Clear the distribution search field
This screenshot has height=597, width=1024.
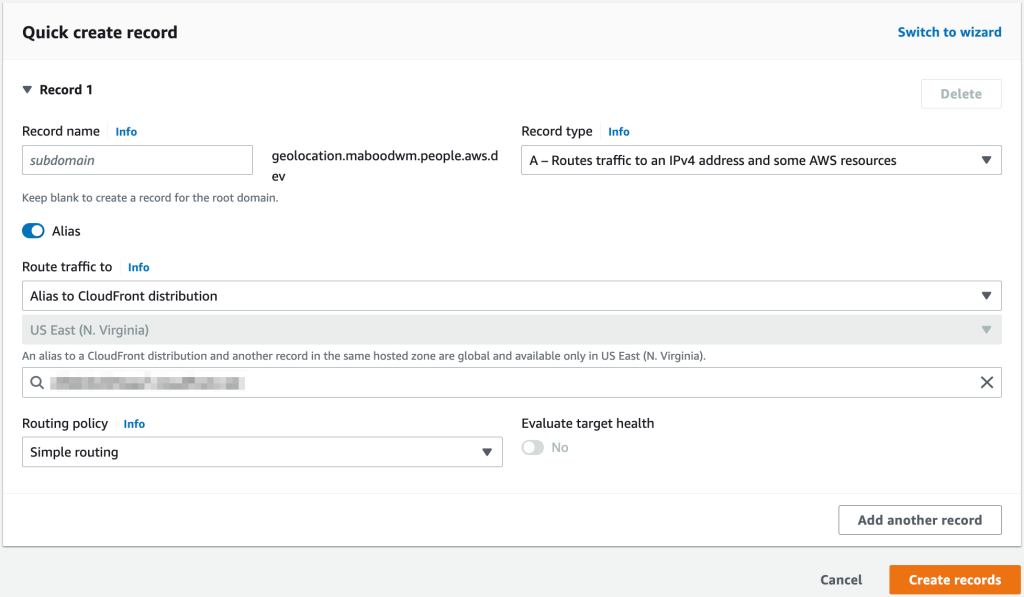986,382
